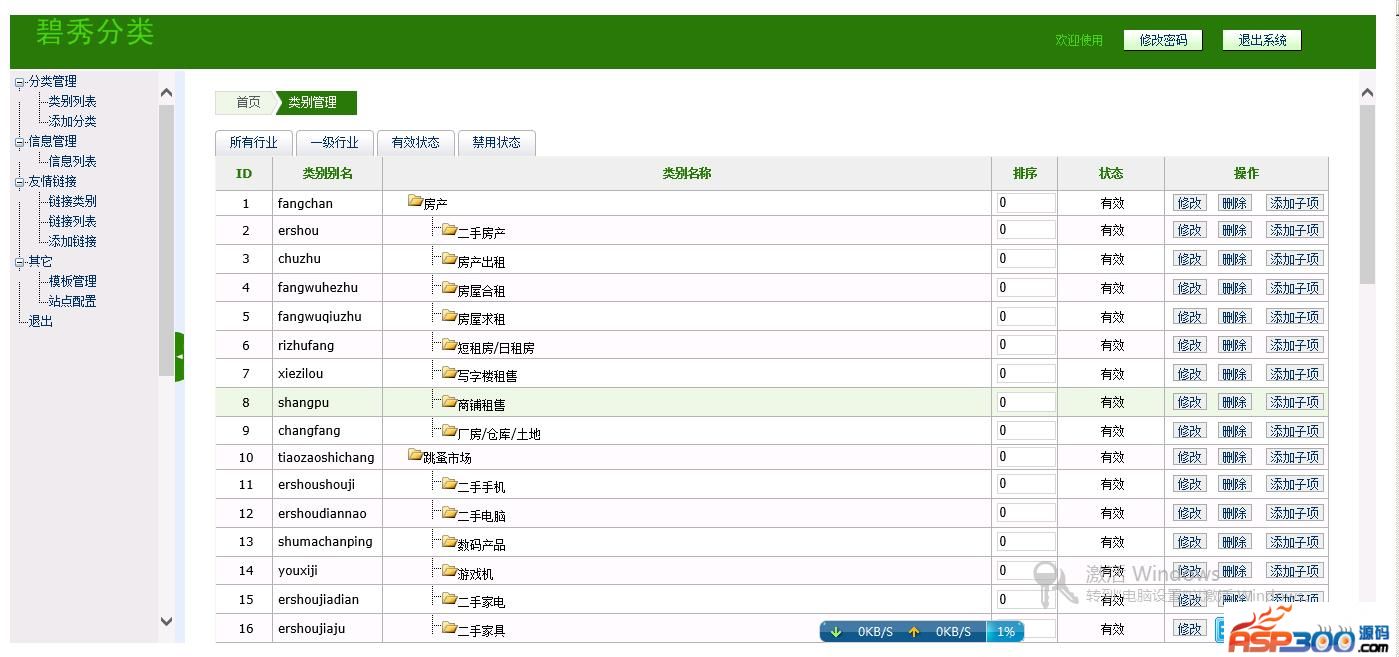Click the folder icon beside 二手家具
The width and height of the screenshot is (1399, 657).
coord(449,628)
